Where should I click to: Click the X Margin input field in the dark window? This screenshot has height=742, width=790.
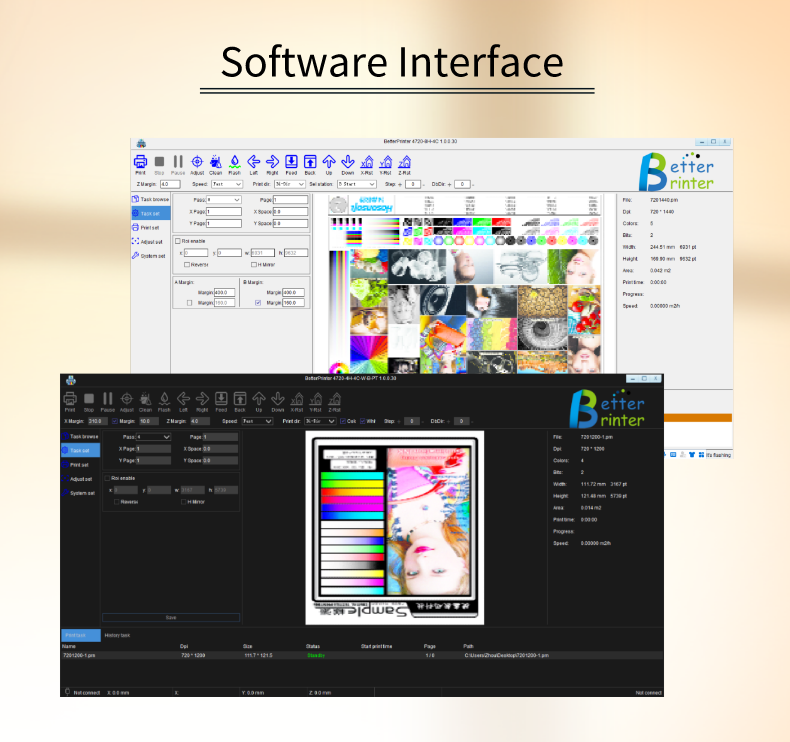click(96, 421)
